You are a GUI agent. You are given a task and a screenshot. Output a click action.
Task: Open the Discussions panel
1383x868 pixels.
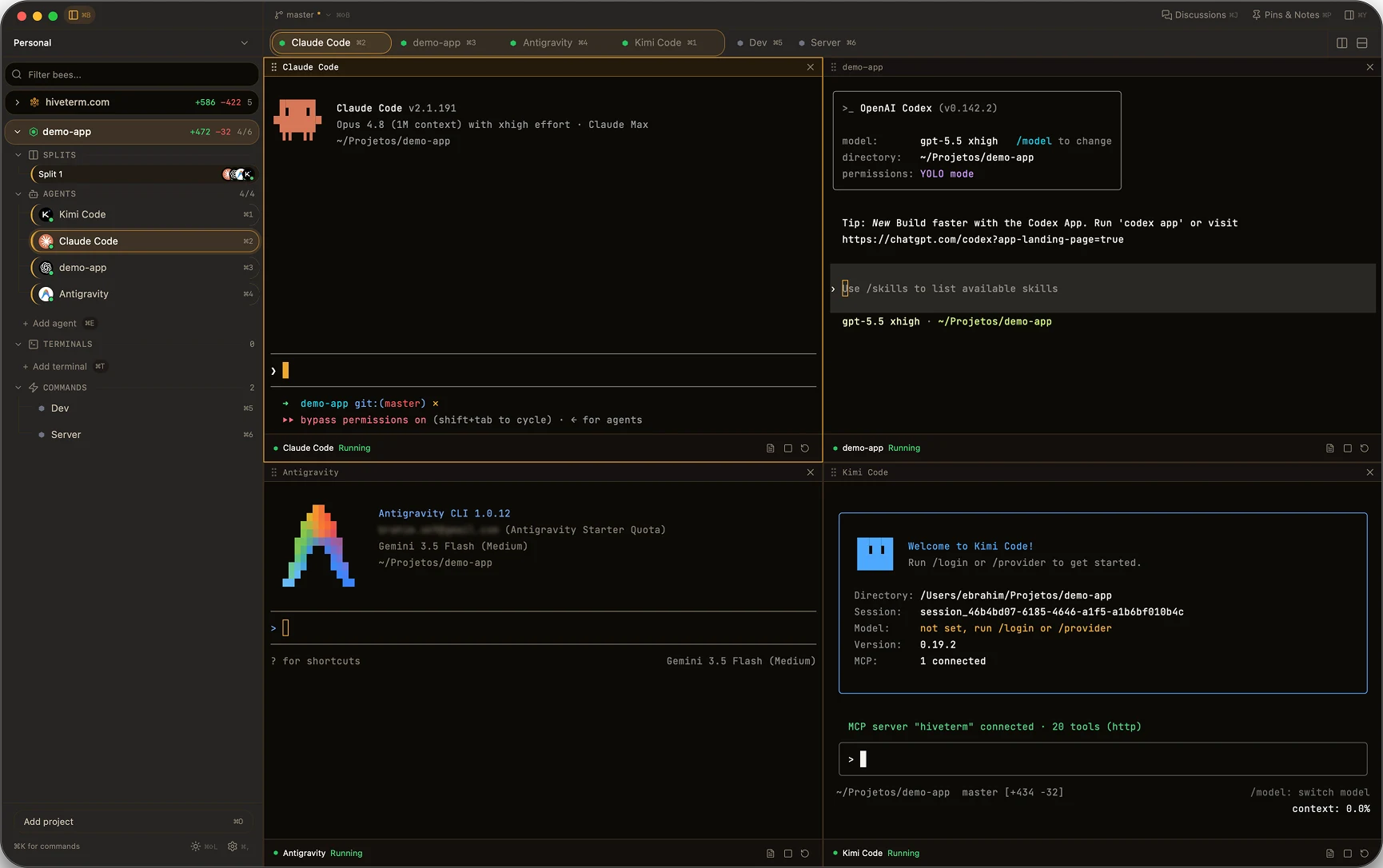pos(1199,15)
